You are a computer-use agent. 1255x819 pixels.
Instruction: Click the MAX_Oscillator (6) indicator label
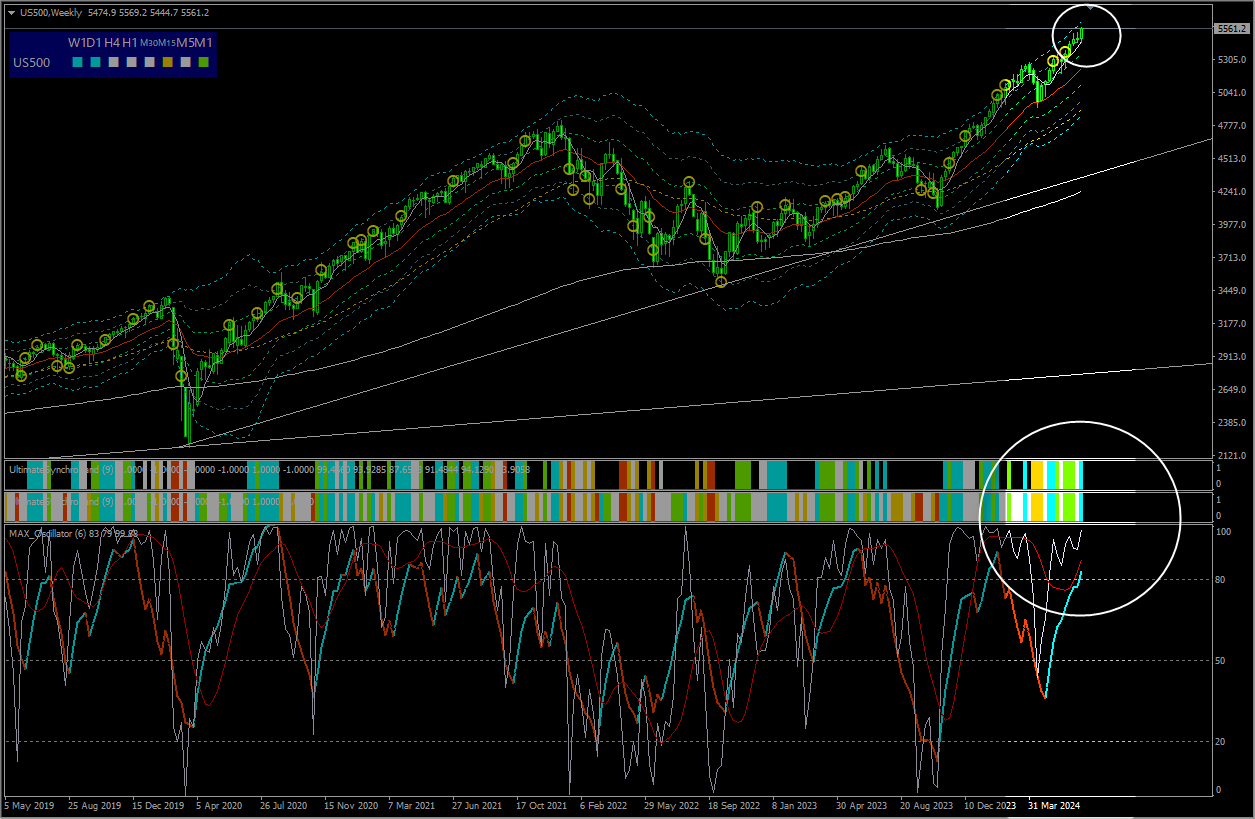(x=46, y=533)
